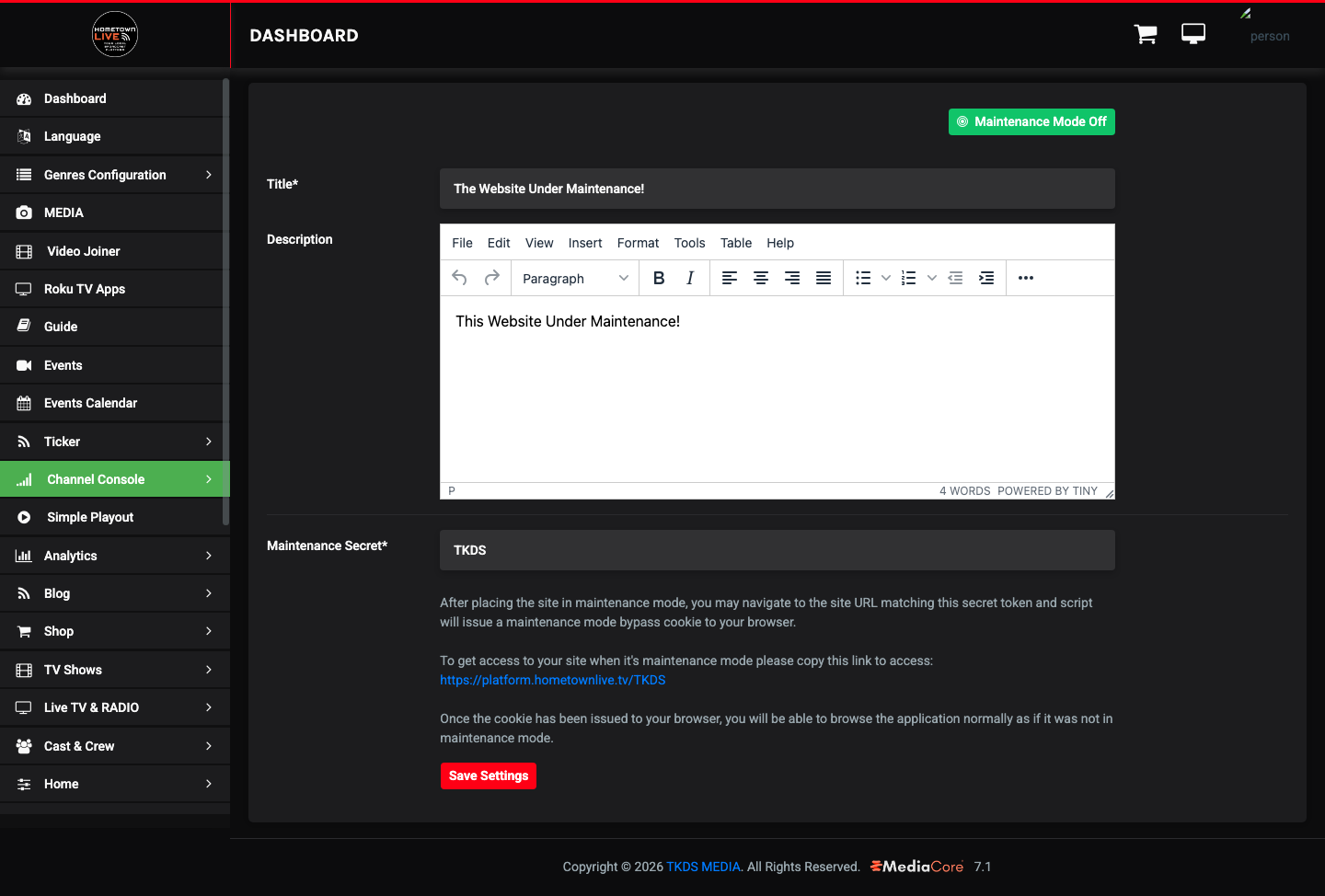Expand Channel Console submenu
Screen dimensions: 1325x896
[x=209, y=479]
